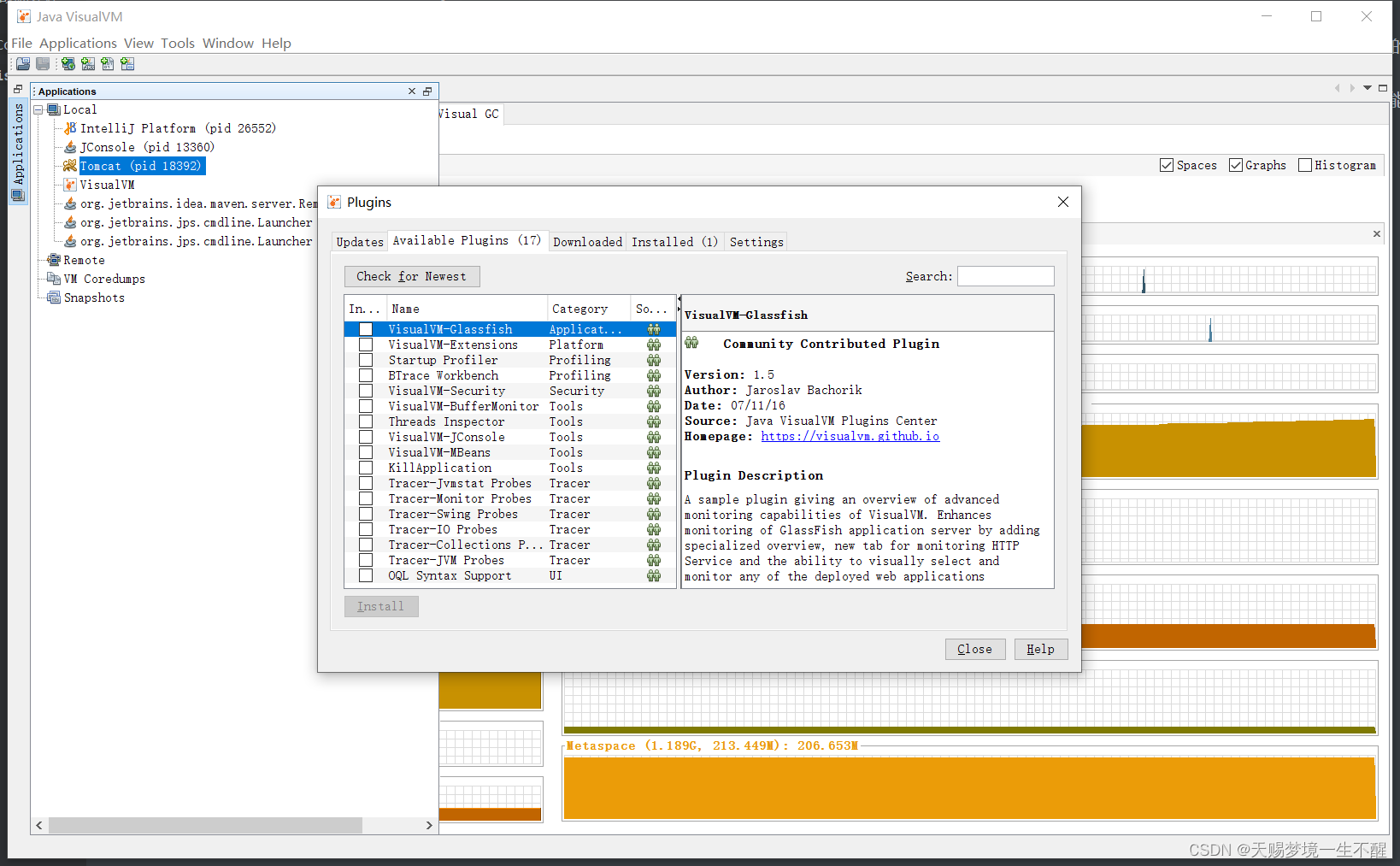
Task: Click the source icon for VisualVM-Glassfish row
Action: coord(654,329)
